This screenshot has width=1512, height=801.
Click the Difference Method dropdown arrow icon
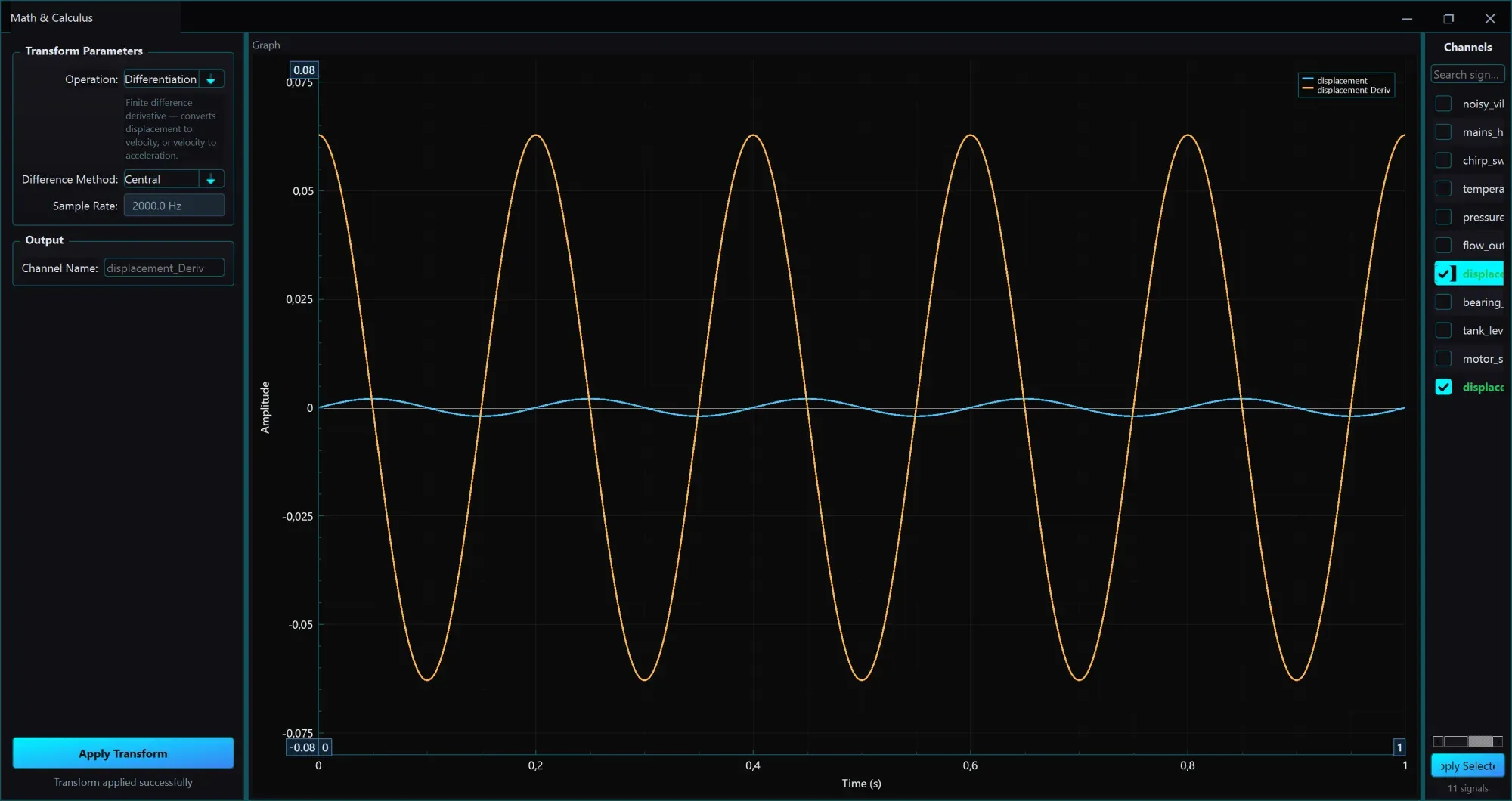coord(211,179)
